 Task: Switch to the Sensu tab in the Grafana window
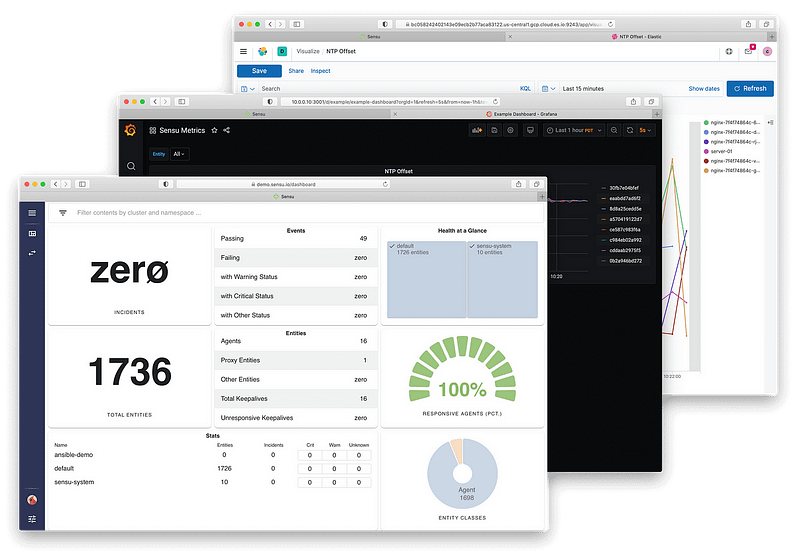click(255, 114)
